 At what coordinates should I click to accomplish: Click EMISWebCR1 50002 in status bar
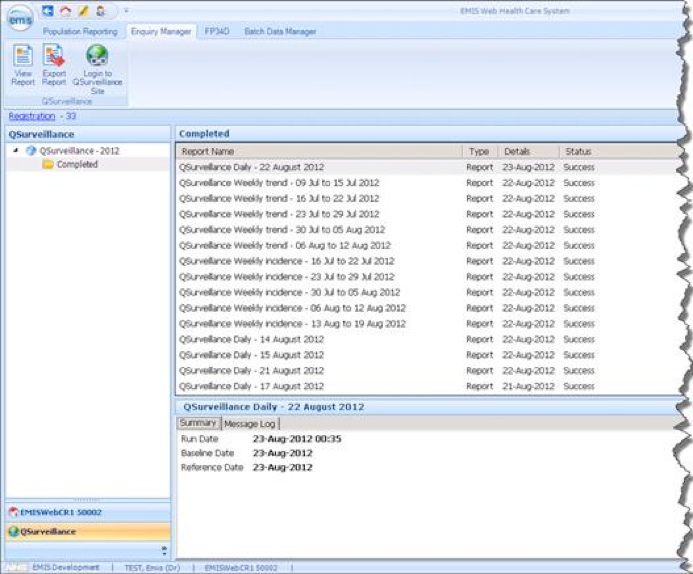[x=241, y=567]
